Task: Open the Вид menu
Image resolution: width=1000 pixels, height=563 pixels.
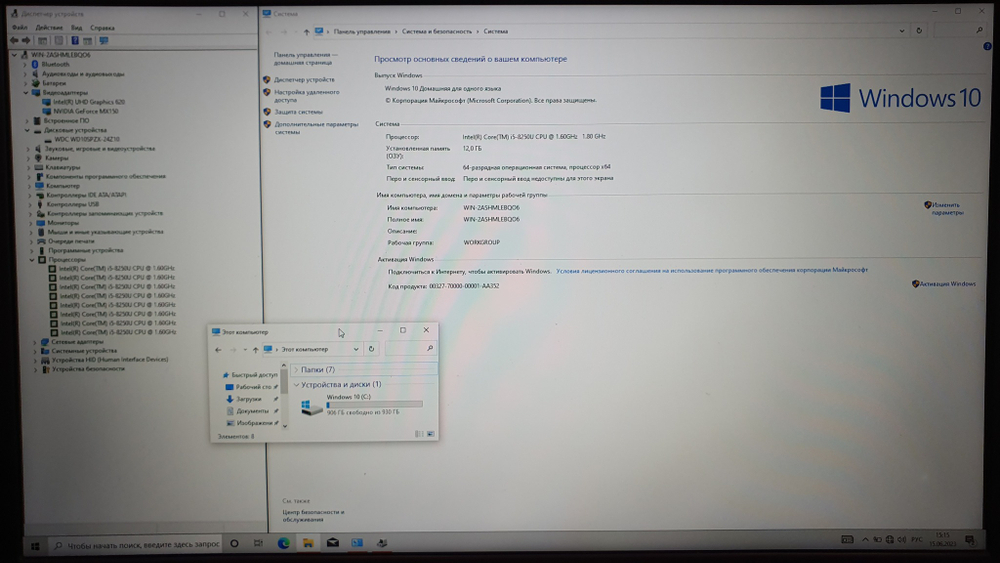Action: point(77,27)
